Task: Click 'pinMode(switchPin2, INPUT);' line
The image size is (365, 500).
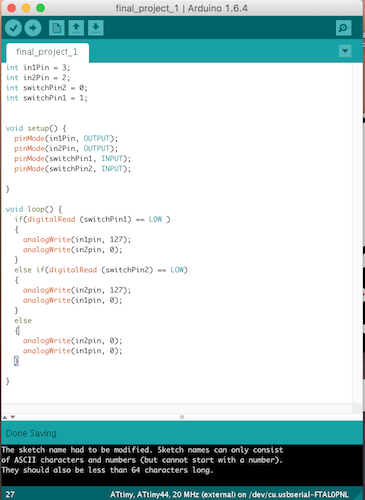Action: 72,169
